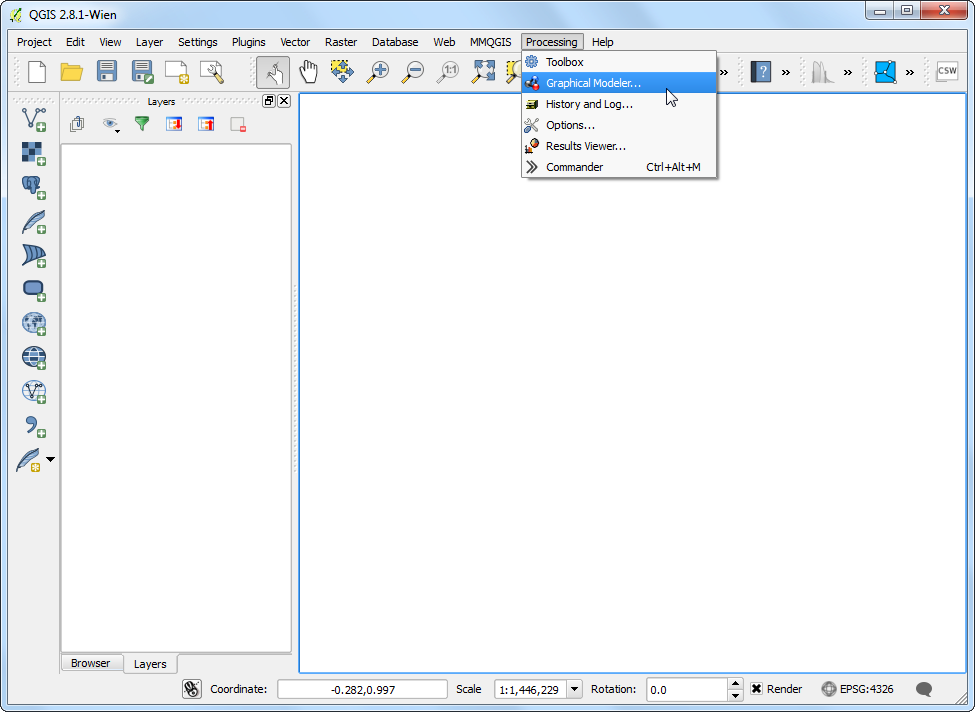Add Delimited Text Layer comma icon

click(34, 426)
